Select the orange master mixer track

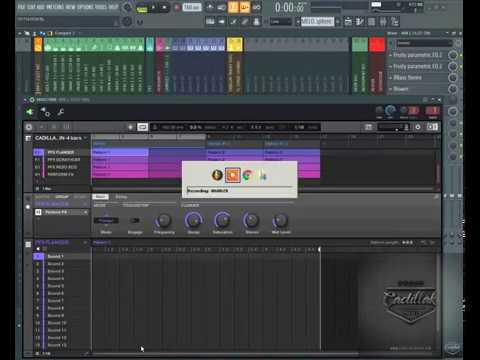tap(38, 45)
